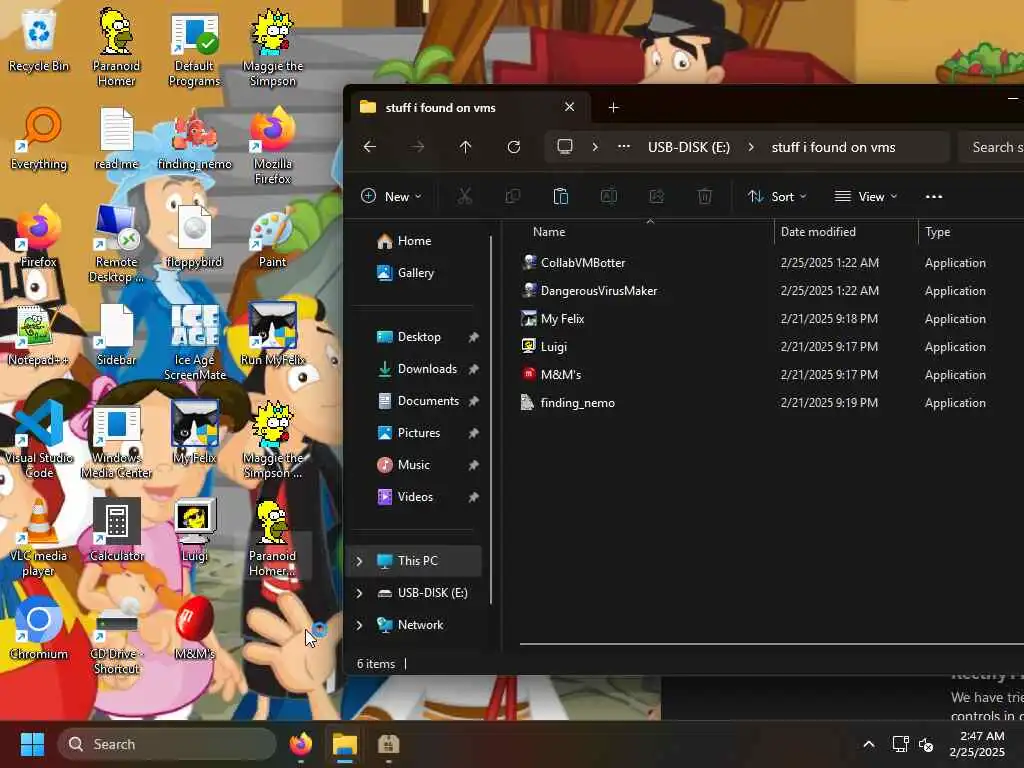Click the Refresh button in Explorer
The image size is (1024, 768).
[514, 147]
